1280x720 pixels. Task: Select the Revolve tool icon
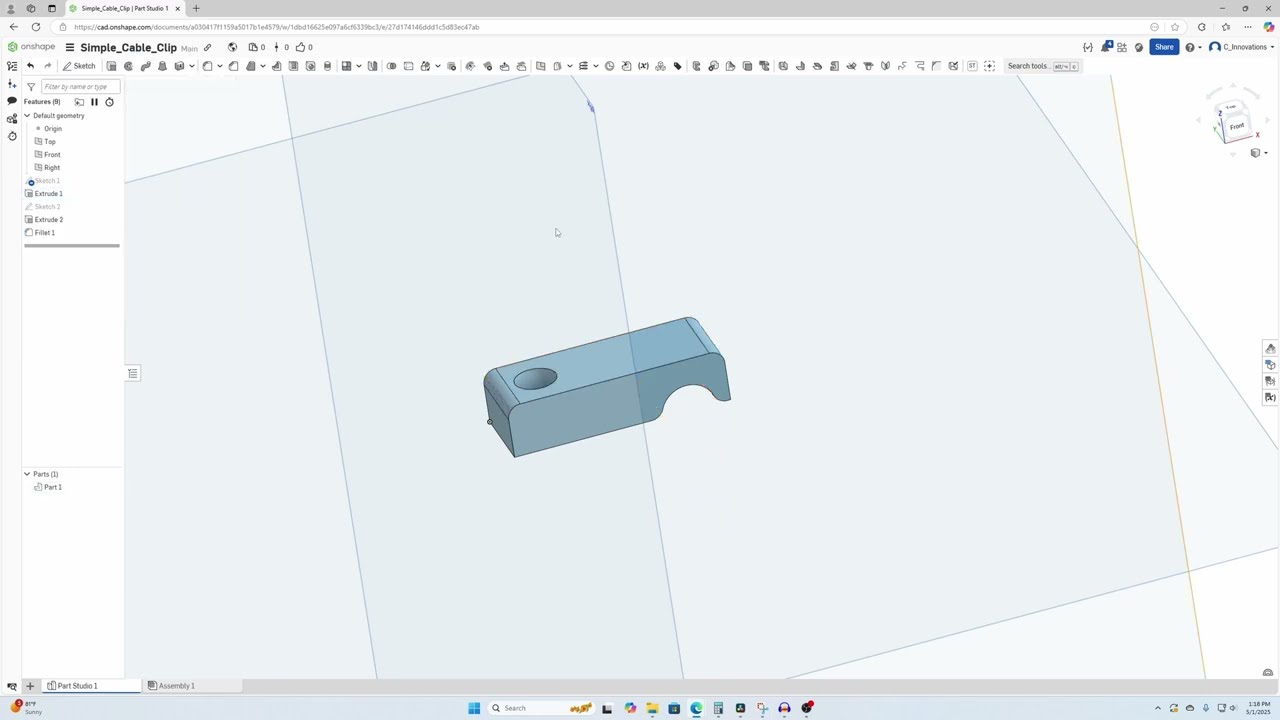coord(128,66)
